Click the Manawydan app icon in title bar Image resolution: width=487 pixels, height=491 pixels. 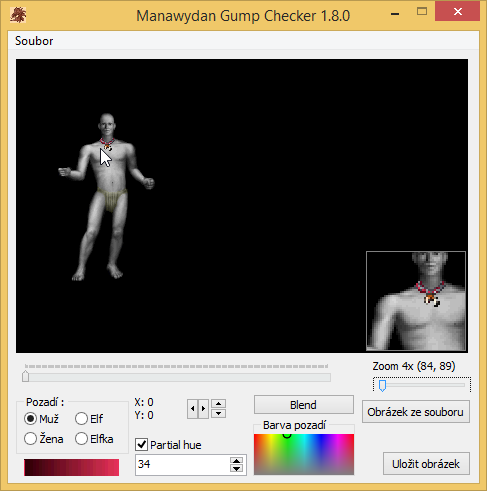pos(18,15)
